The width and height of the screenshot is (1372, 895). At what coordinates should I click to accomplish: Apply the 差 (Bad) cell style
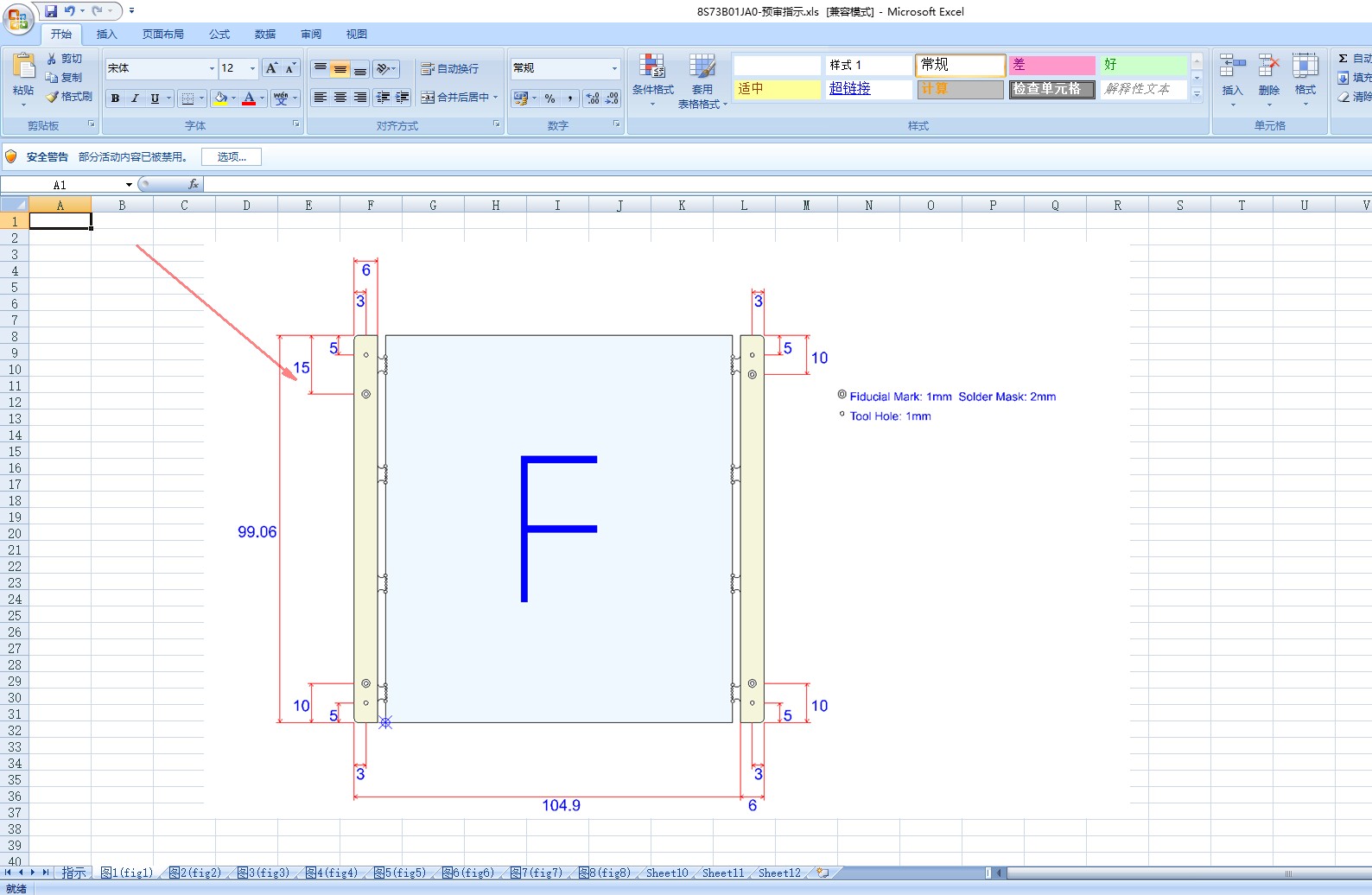click(x=1052, y=65)
